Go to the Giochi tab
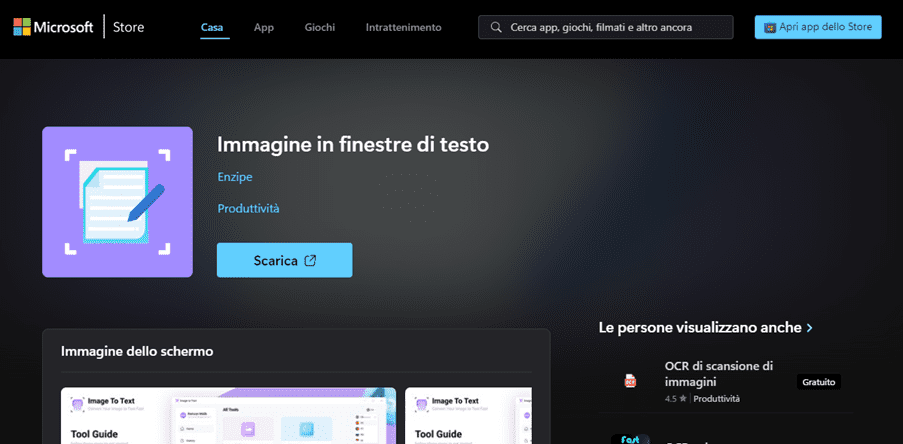 click(x=320, y=27)
